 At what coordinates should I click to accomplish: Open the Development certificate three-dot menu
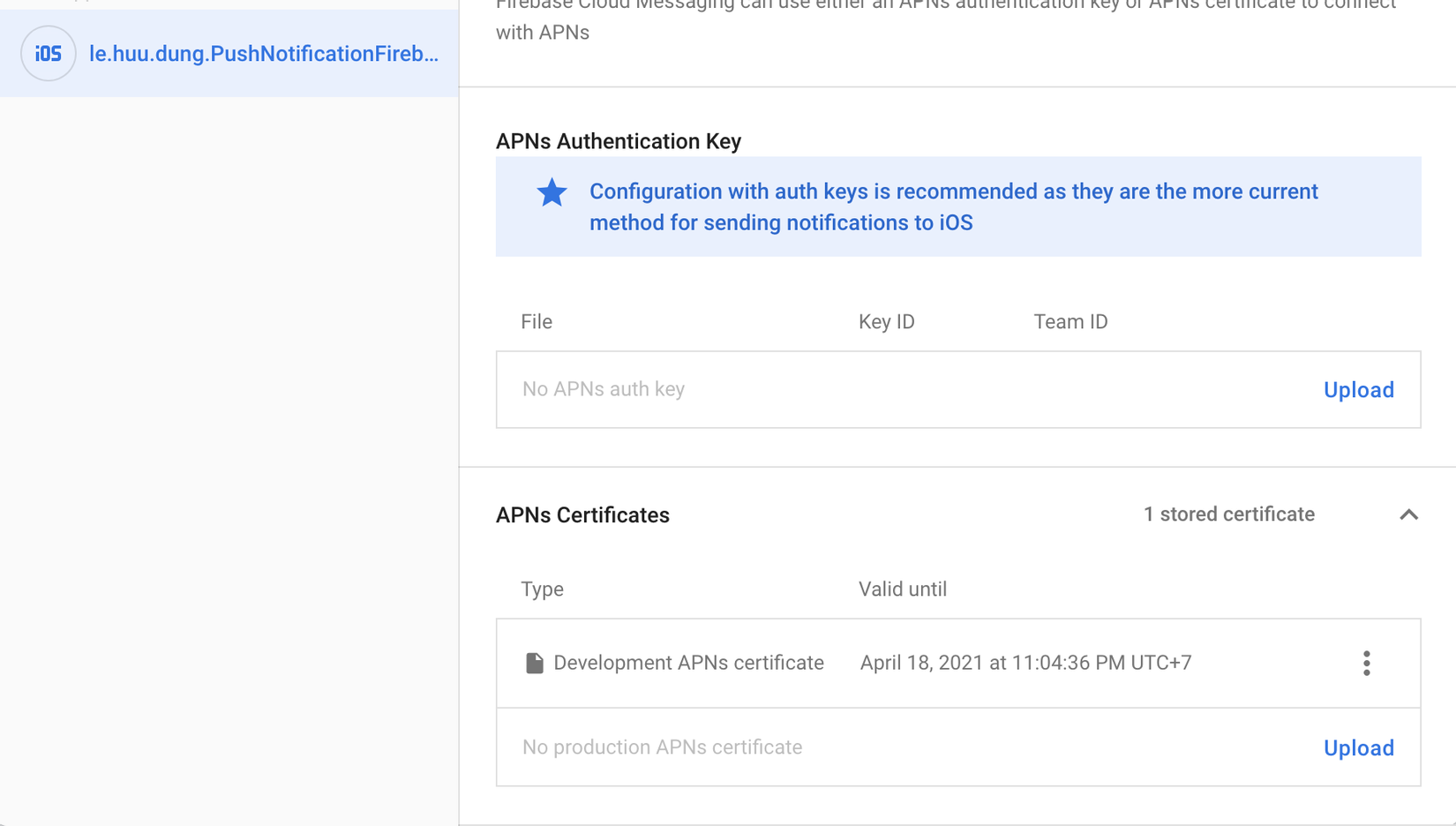pos(1366,663)
